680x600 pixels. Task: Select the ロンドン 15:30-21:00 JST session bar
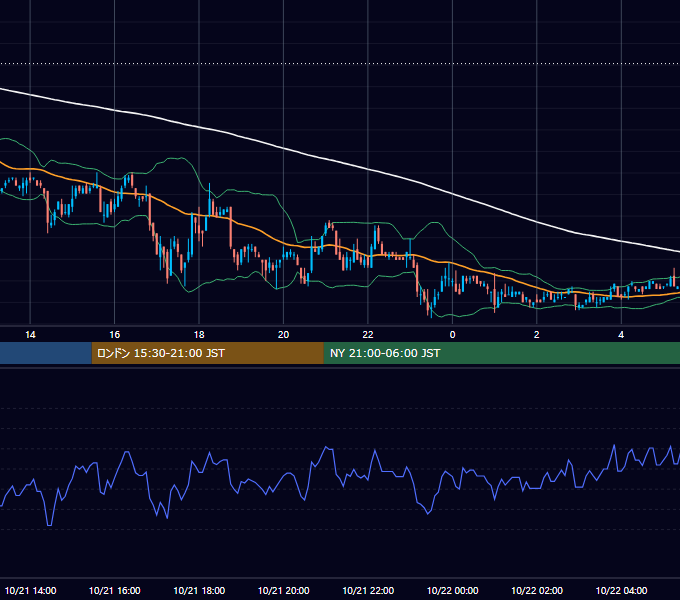point(207,353)
